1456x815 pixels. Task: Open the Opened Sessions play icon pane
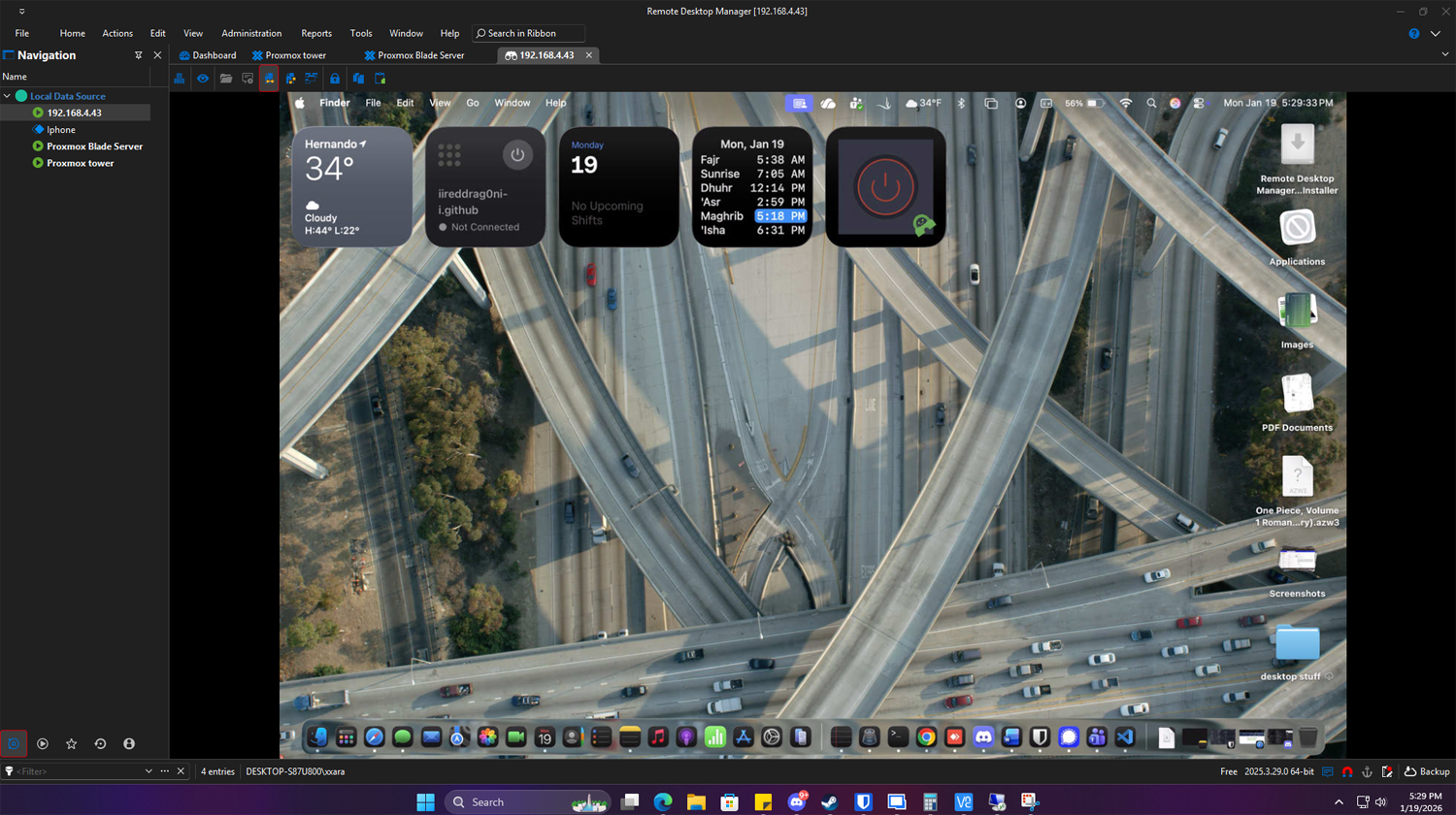coord(43,744)
